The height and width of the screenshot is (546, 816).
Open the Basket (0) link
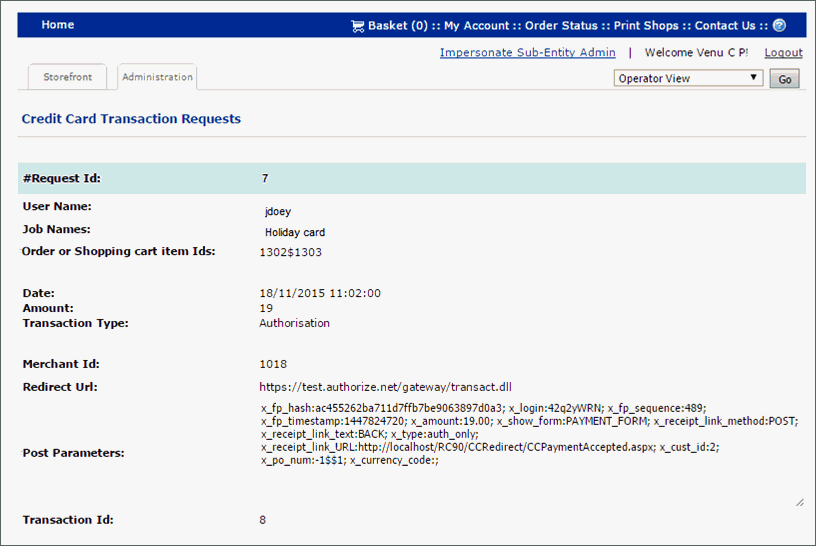(397, 26)
